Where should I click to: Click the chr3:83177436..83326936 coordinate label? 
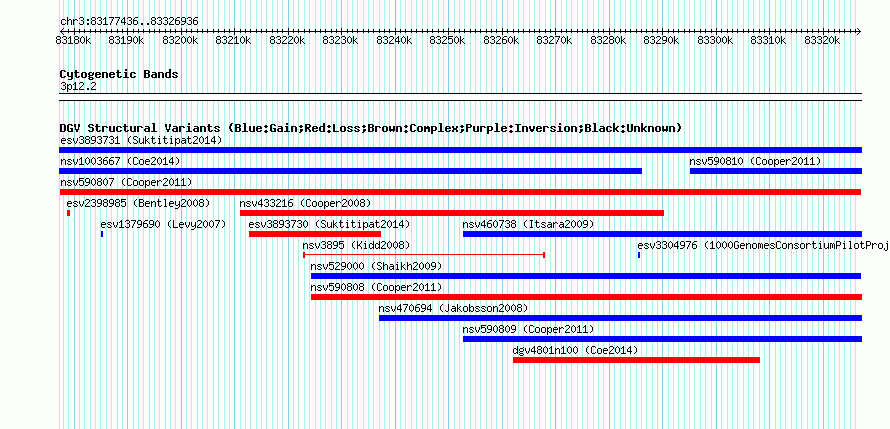129,22
